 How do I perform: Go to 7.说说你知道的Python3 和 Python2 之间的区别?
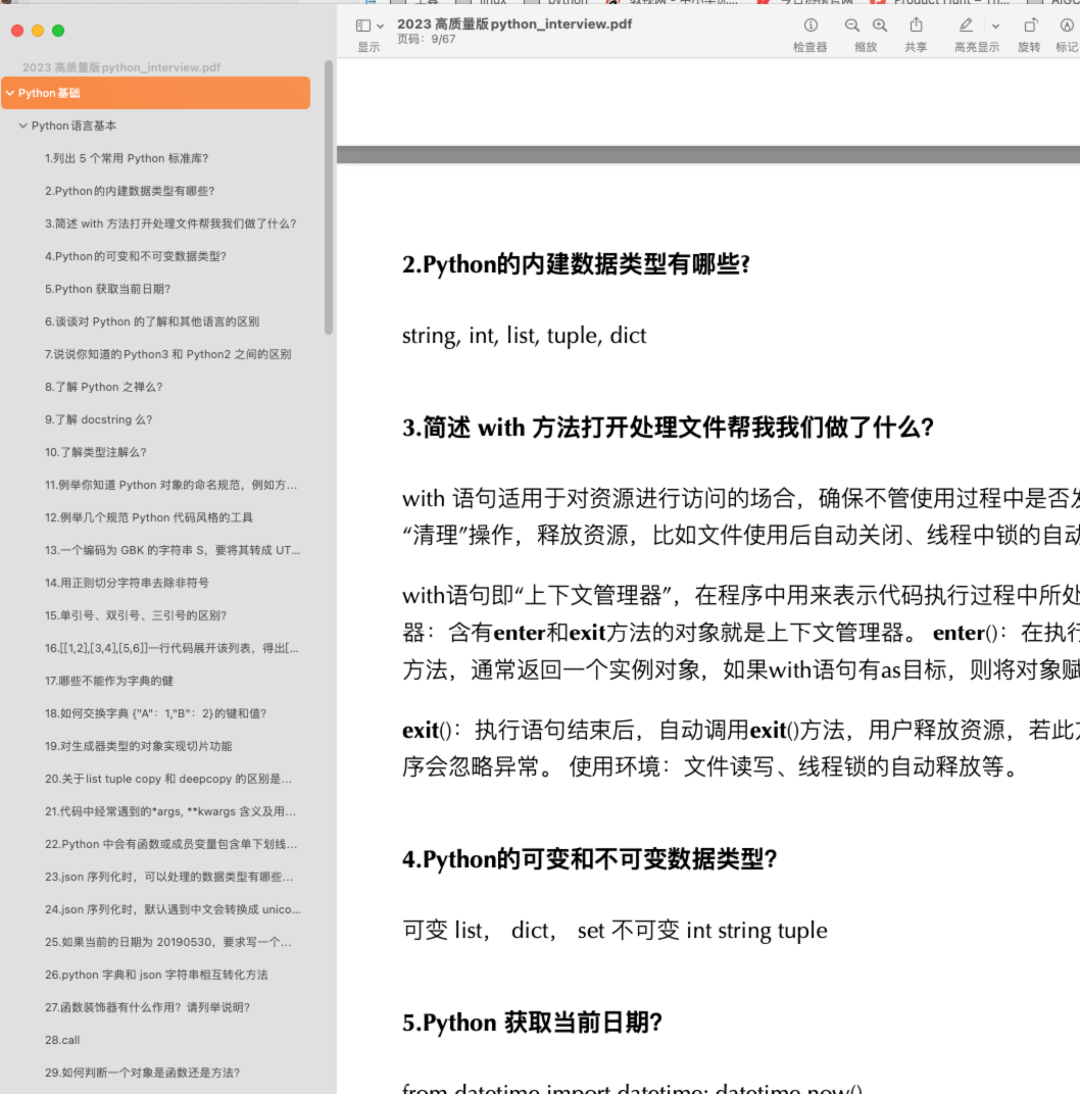click(x=168, y=354)
